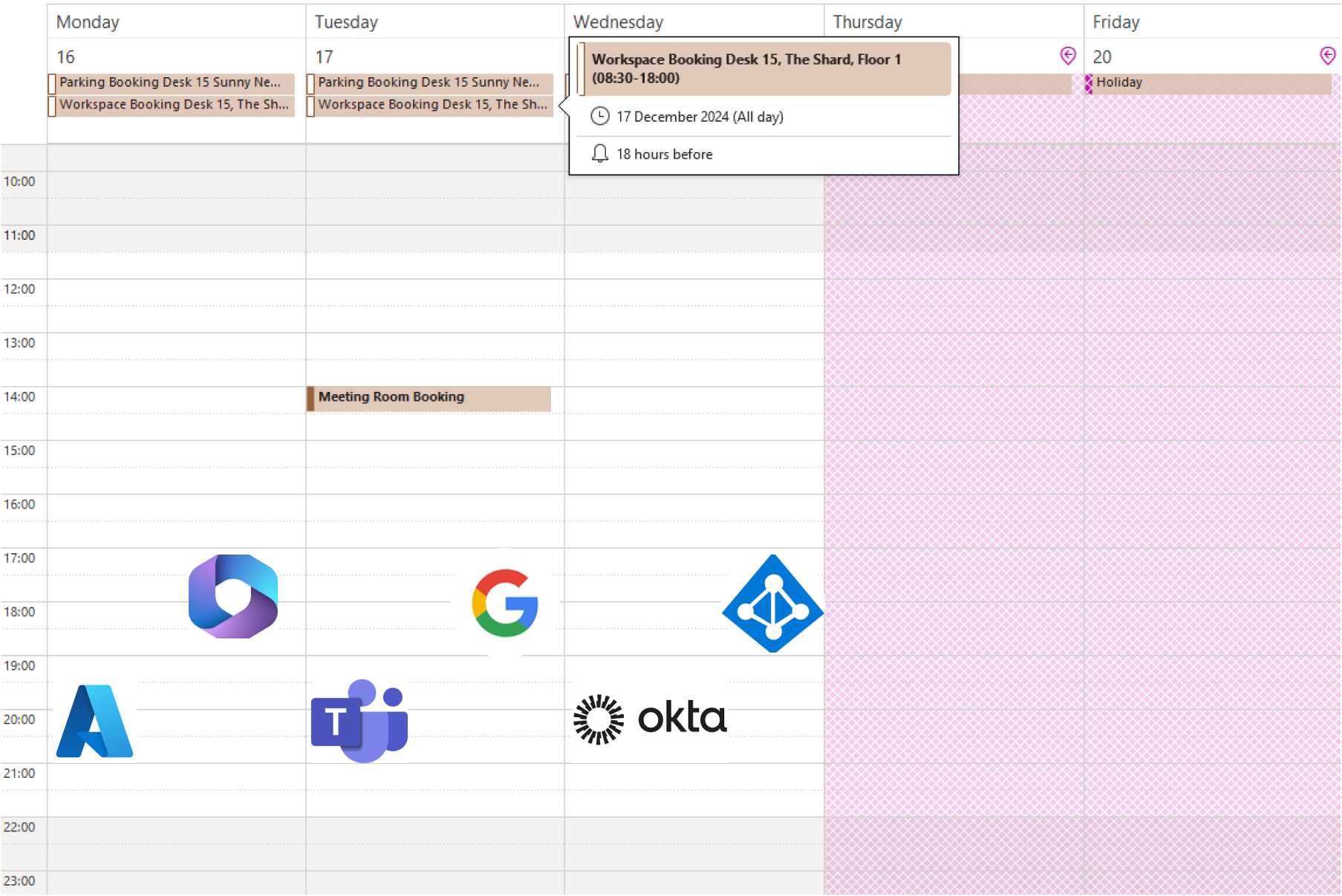Click the 15:00 time label

(19, 451)
